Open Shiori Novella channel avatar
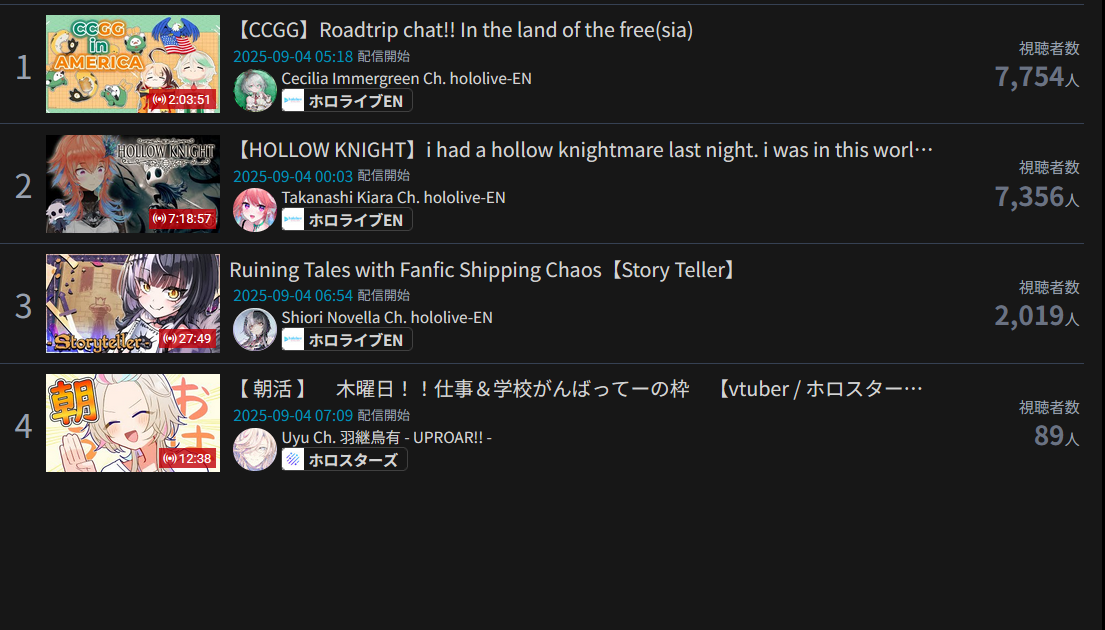Image resolution: width=1105 pixels, height=630 pixels. (x=254, y=329)
